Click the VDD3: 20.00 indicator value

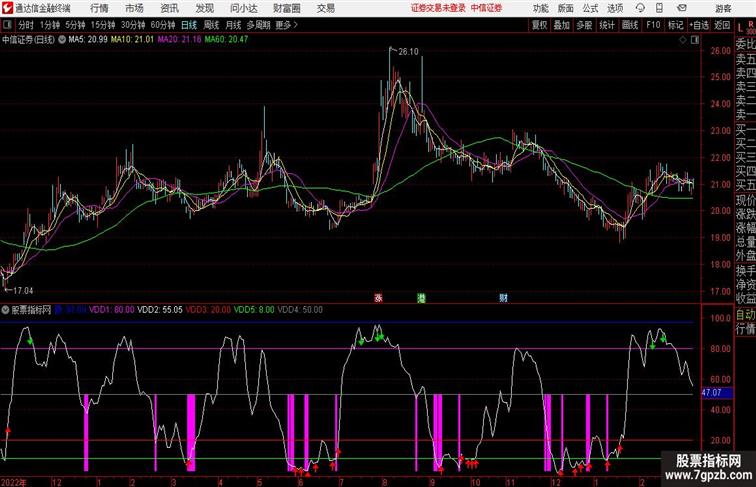pyautogui.click(x=208, y=310)
